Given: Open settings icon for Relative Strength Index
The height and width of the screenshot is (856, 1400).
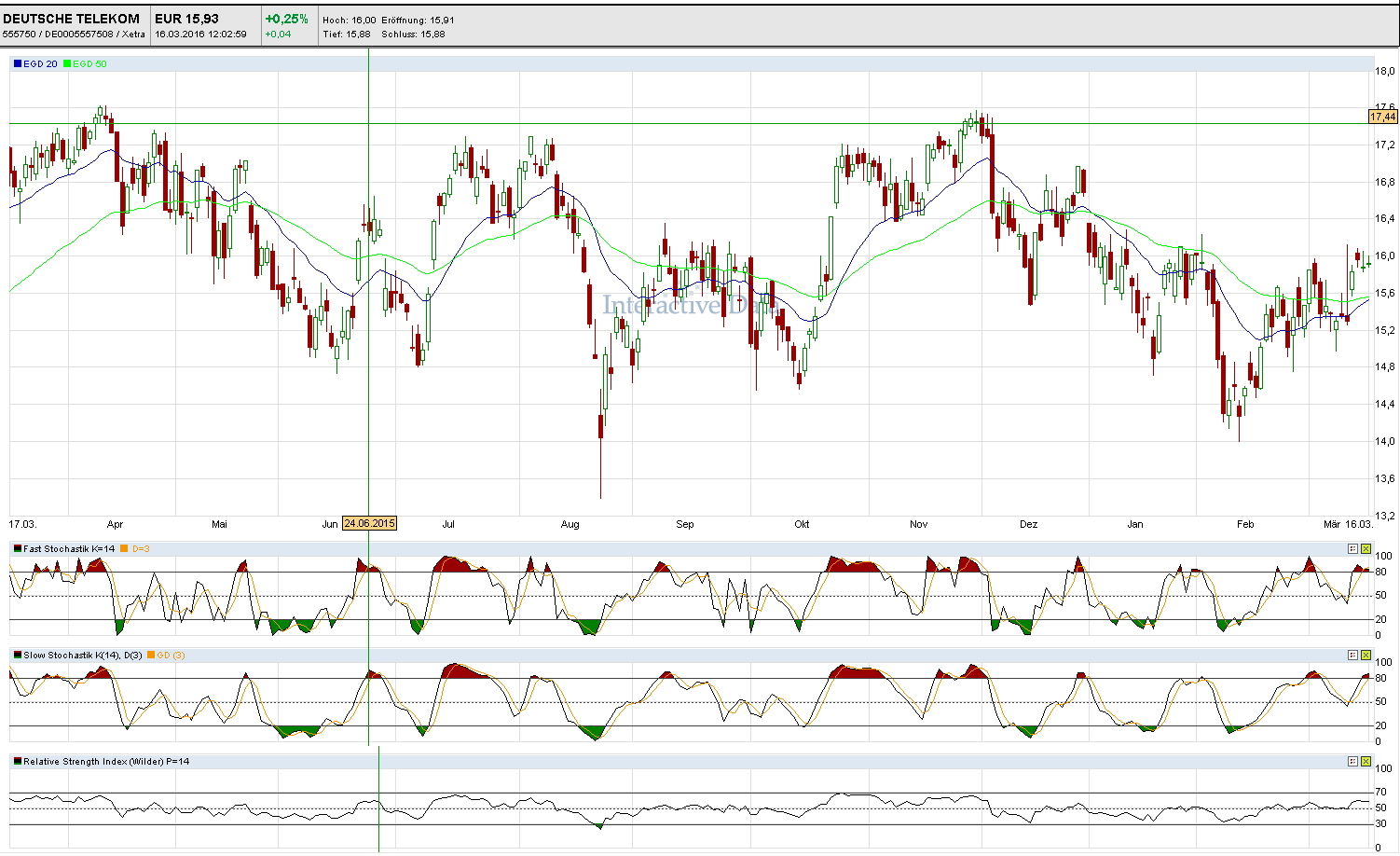Looking at the screenshot, I should coord(1352,762).
